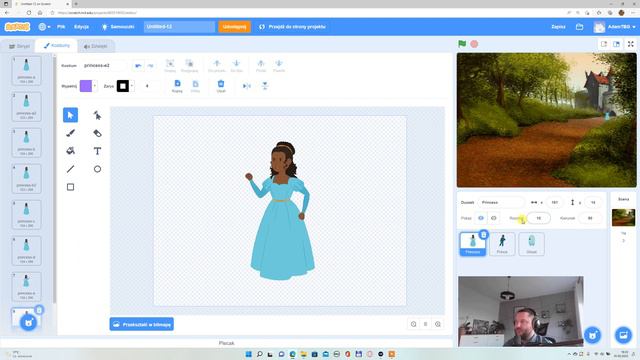Open the Samouczki tutorials
Screen dimensions: 640x360
click(118, 27)
